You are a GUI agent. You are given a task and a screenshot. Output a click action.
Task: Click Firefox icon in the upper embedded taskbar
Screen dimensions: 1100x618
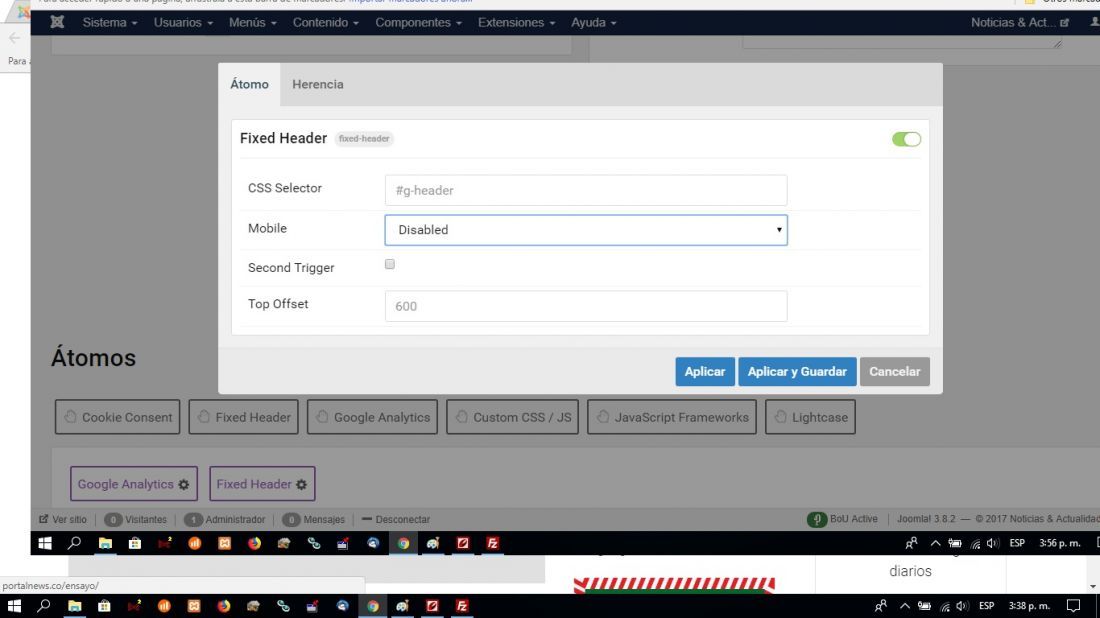[254, 543]
